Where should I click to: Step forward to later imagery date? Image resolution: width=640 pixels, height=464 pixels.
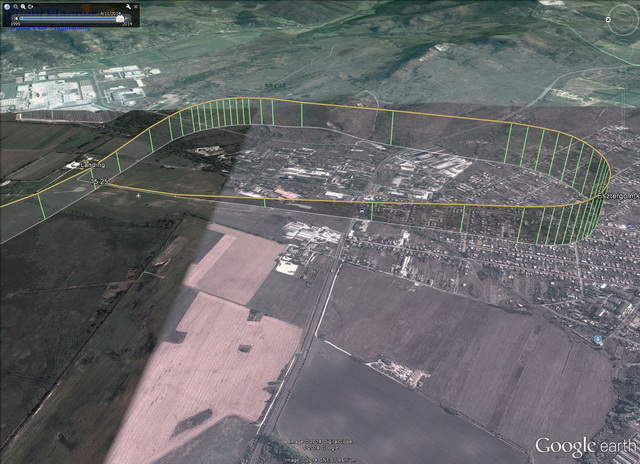pos(127,18)
